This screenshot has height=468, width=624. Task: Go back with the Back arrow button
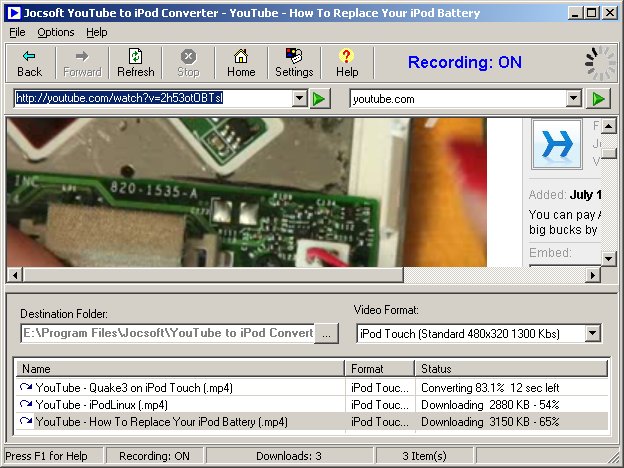pos(29,63)
